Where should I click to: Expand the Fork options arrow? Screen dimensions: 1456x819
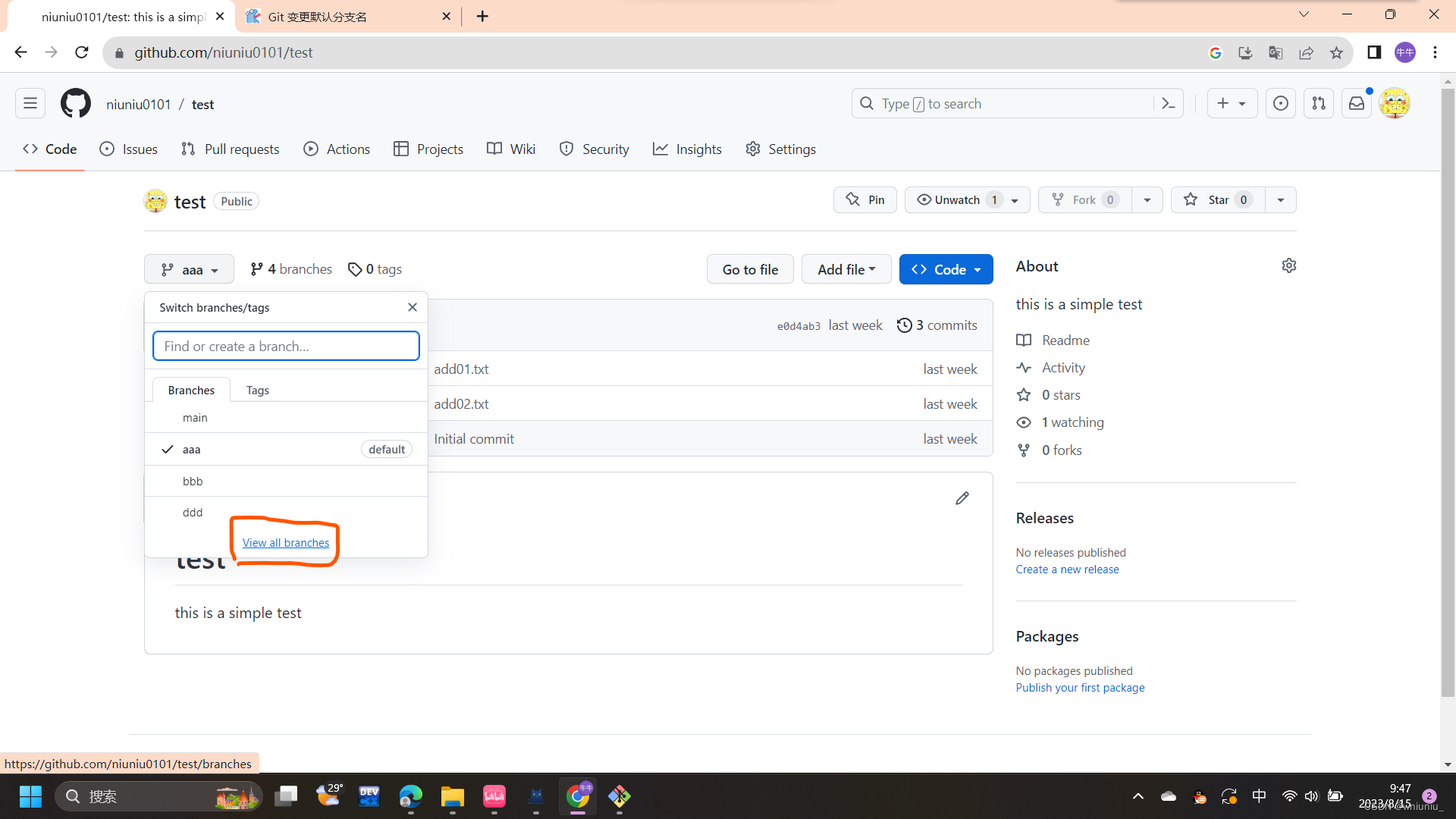1147,200
